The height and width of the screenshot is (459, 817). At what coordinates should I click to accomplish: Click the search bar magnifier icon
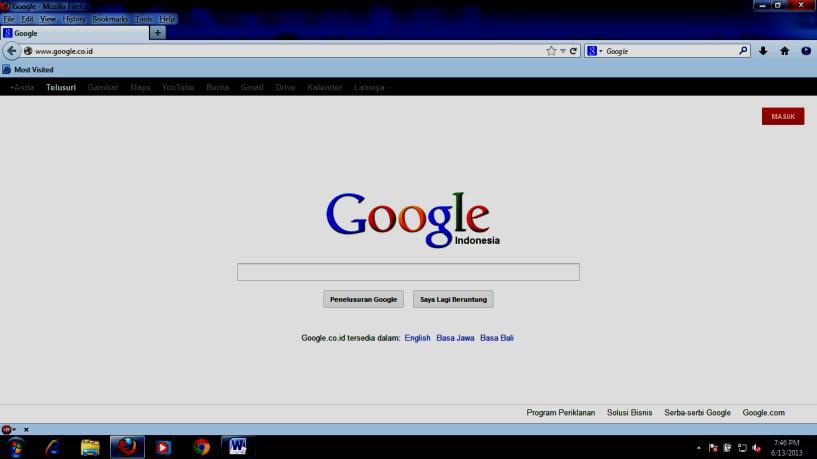click(x=743, y=51)
